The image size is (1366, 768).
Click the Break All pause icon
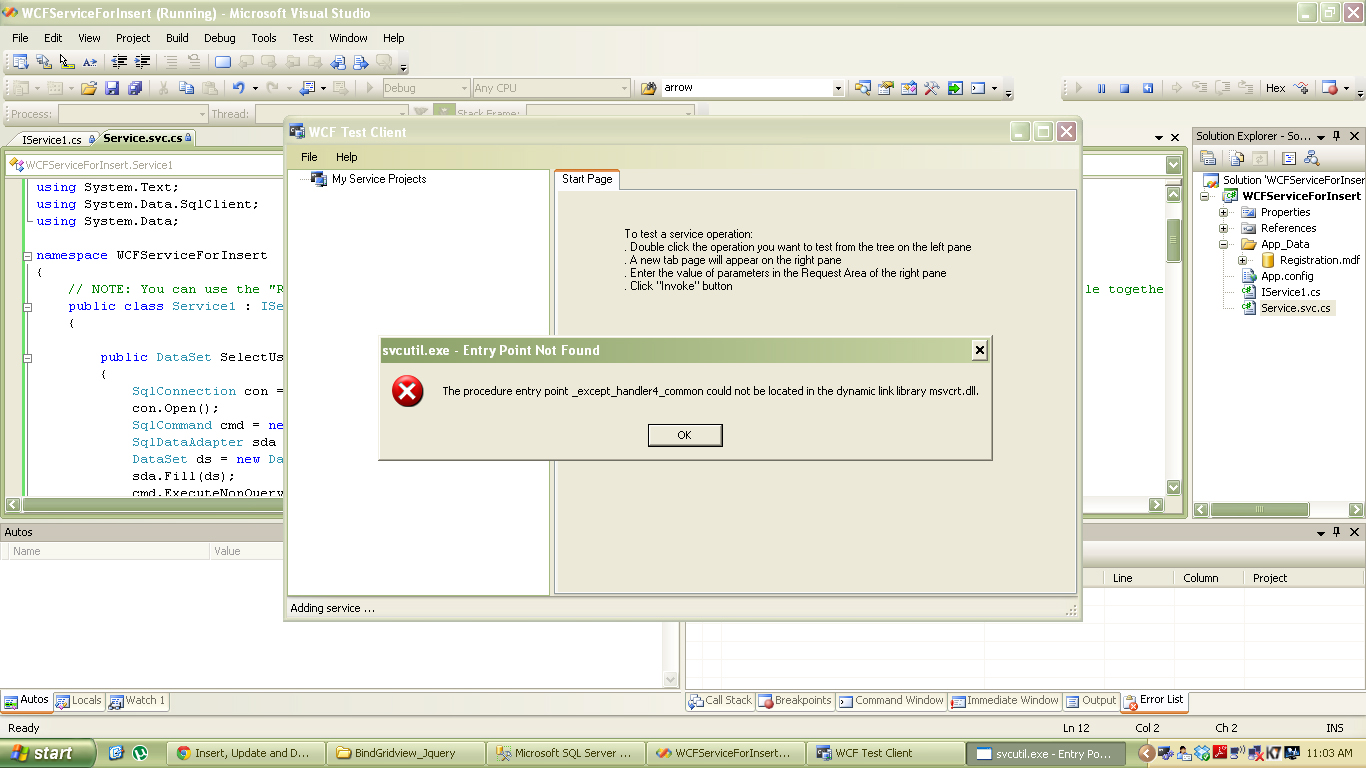click(1101, 88)
